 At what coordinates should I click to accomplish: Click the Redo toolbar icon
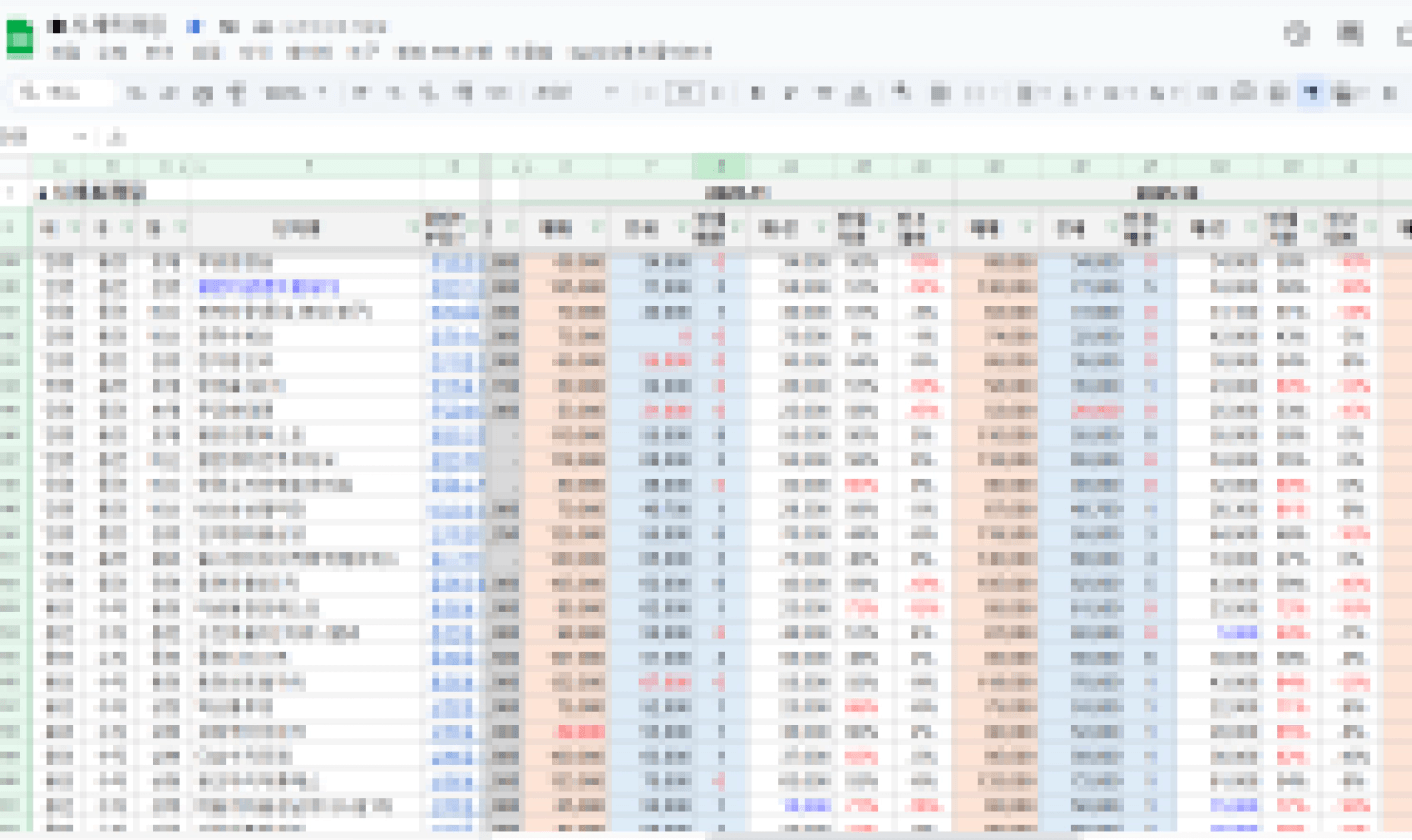[168, 94]
